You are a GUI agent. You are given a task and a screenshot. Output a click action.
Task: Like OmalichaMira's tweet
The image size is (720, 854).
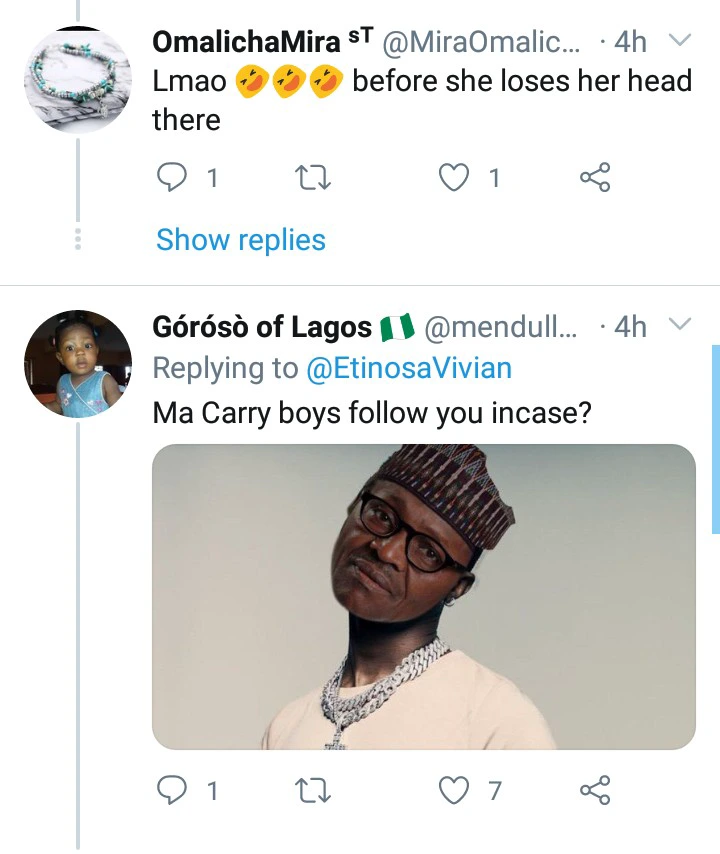pos(455,178)
